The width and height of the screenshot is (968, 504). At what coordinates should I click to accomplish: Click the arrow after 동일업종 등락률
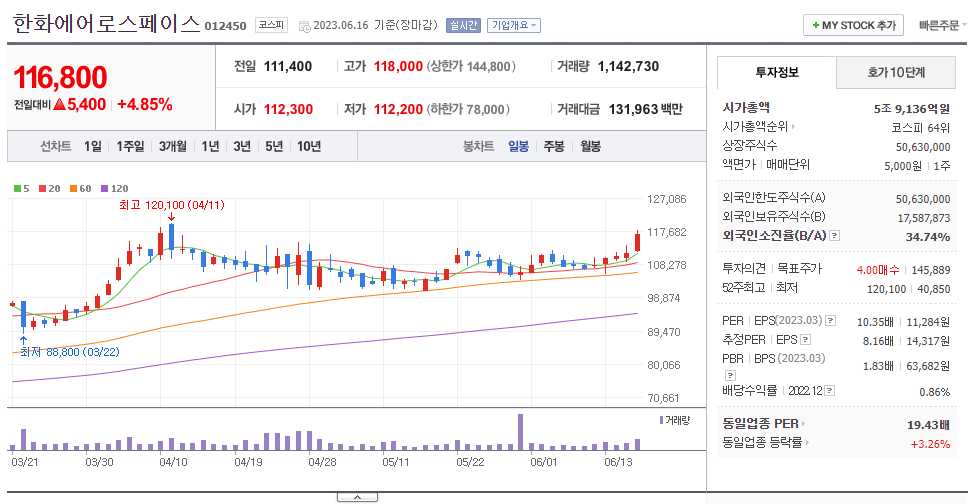pos(807,442)
